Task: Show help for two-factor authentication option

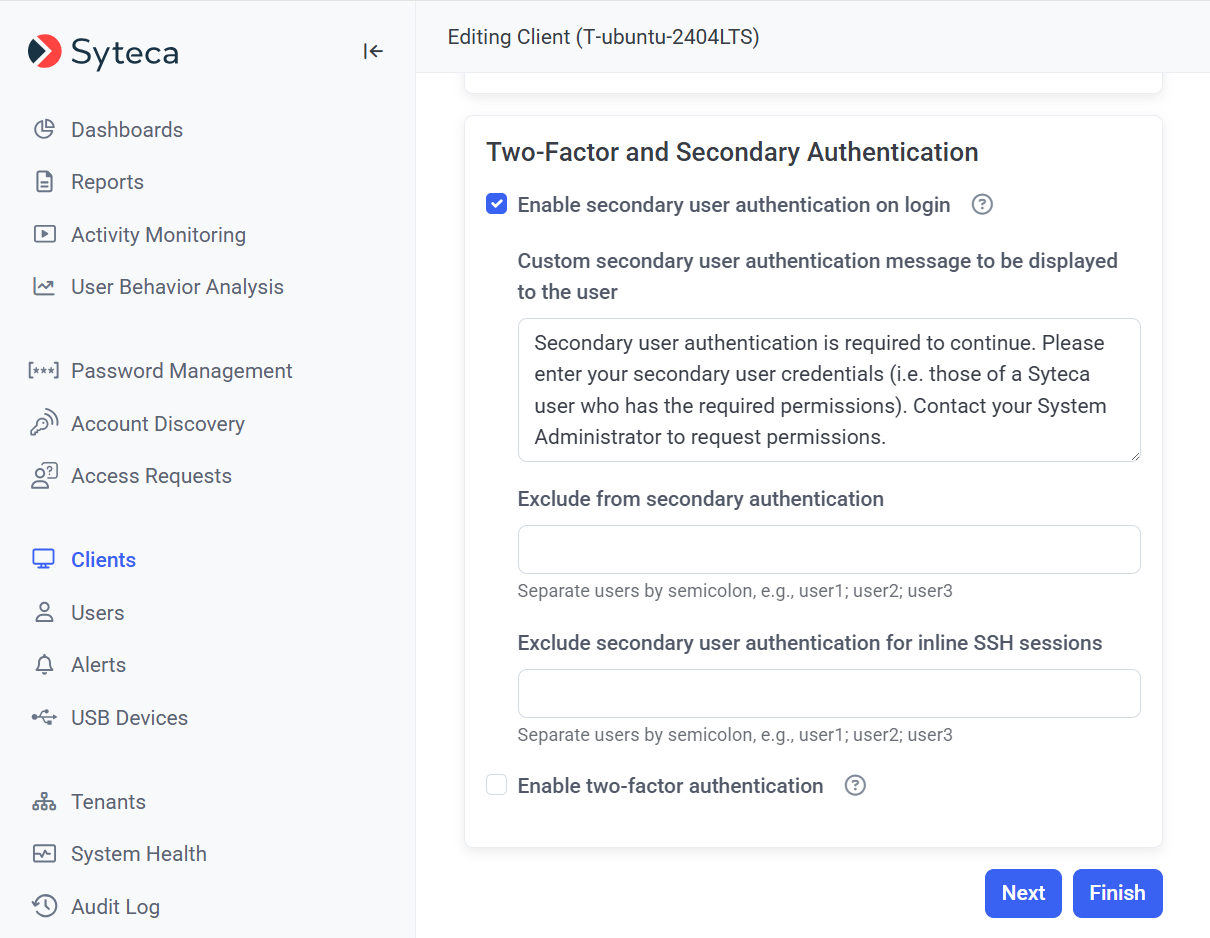Action: (x=855, y=786)
